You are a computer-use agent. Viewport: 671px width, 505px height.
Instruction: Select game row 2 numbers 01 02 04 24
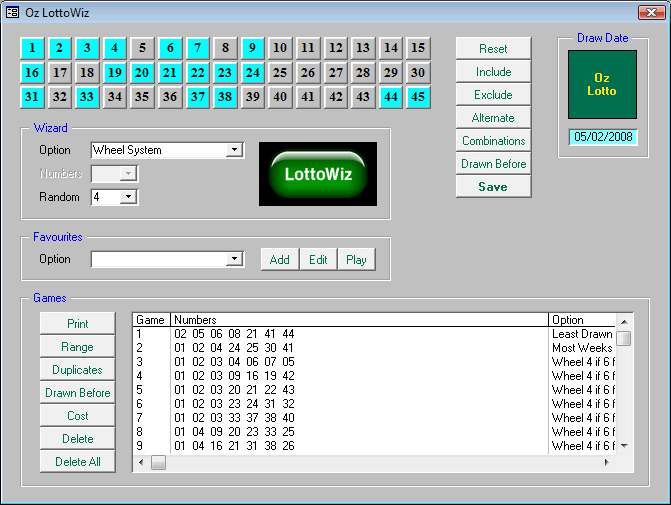pyautogui.click(x=234, y=348)
